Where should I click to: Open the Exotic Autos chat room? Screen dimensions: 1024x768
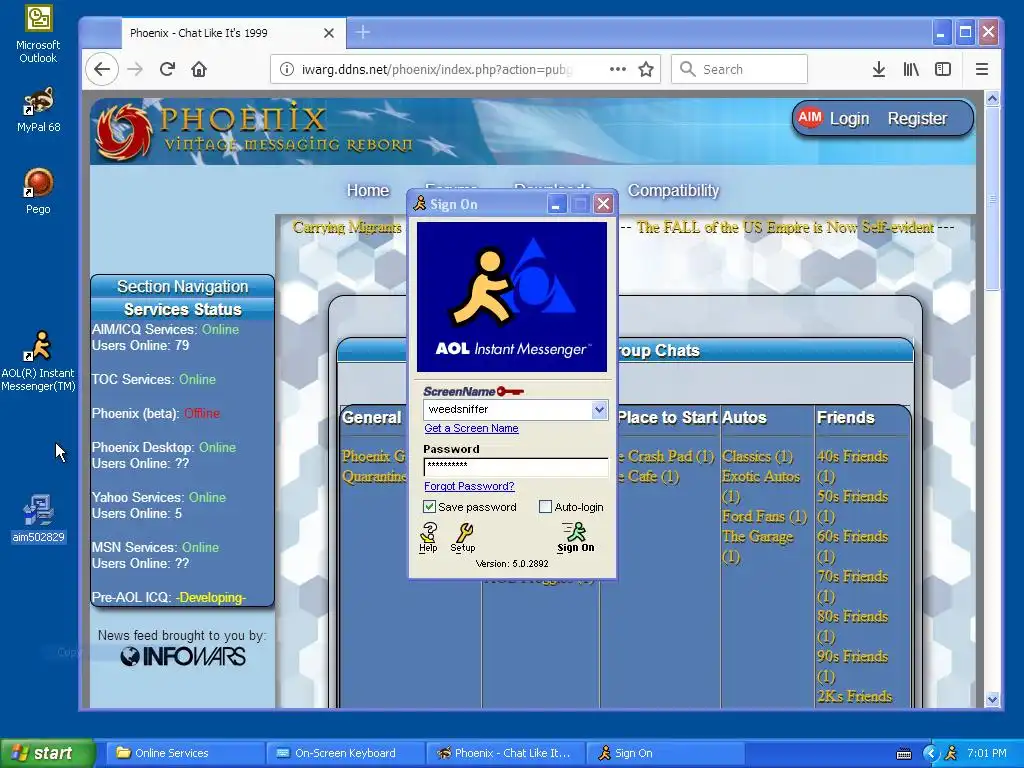pyautogui.click(x=761, y=487)
